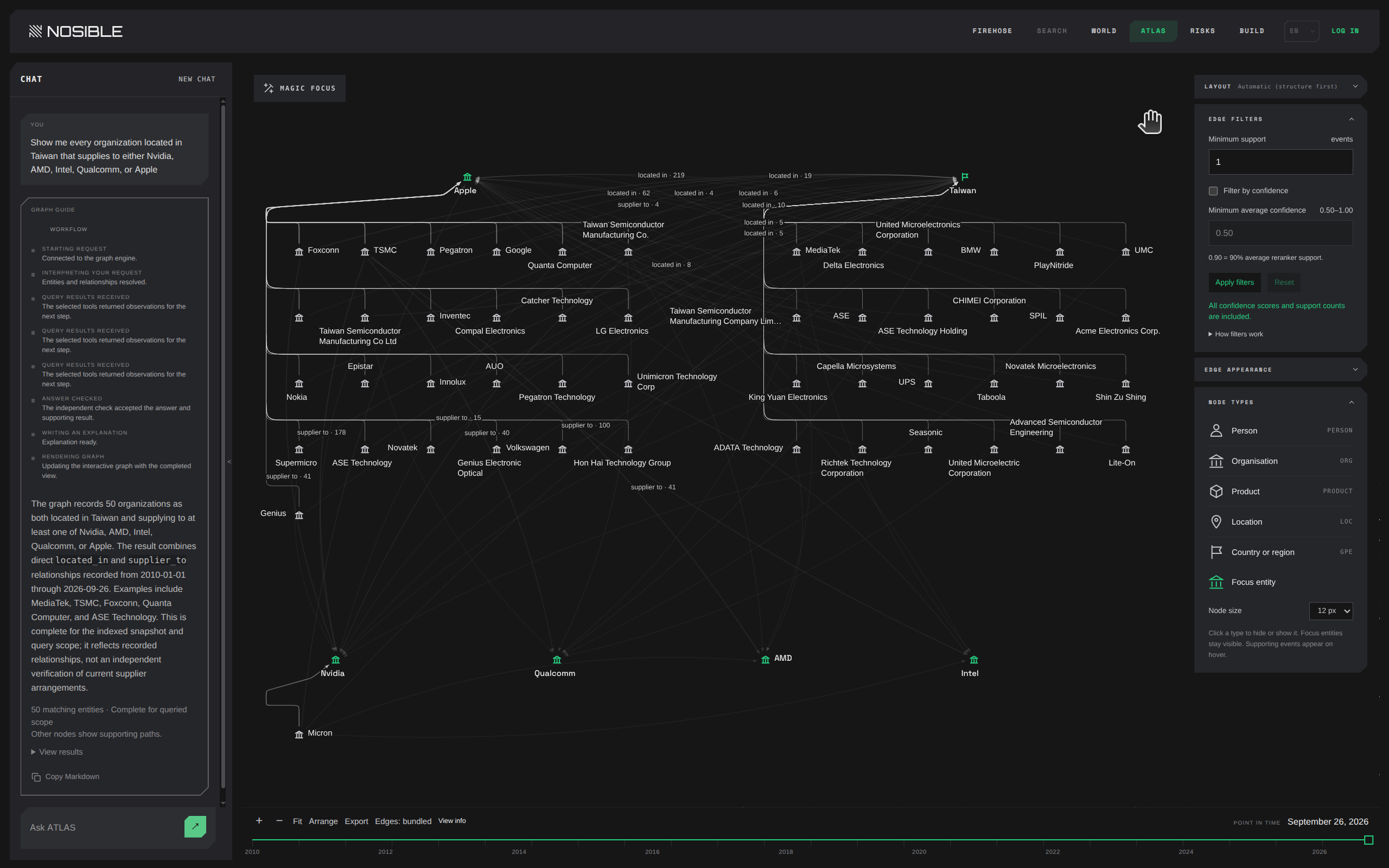Click the green send arrow in Ask ATLAS
Viewport: 1389px width, 868px height.
[195, 827]
